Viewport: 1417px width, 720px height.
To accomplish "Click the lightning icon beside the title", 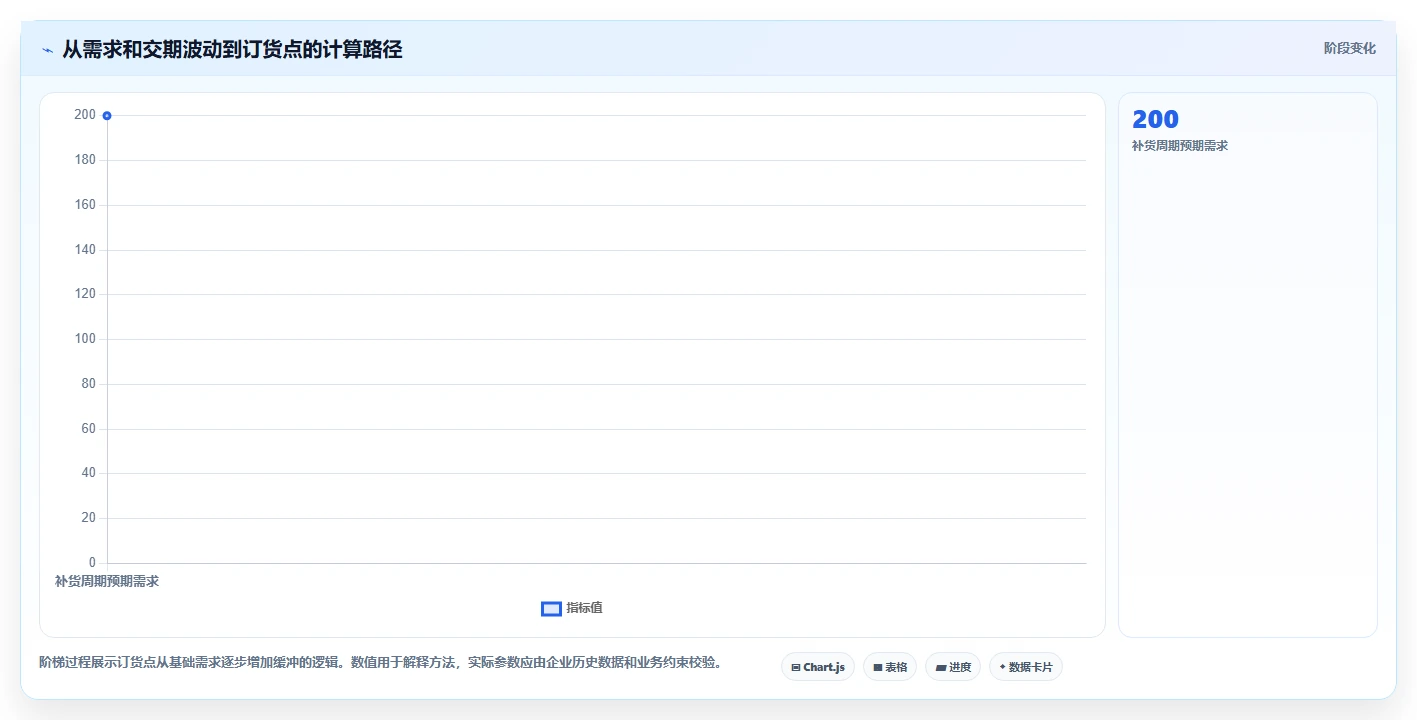I will click(47, 50).
